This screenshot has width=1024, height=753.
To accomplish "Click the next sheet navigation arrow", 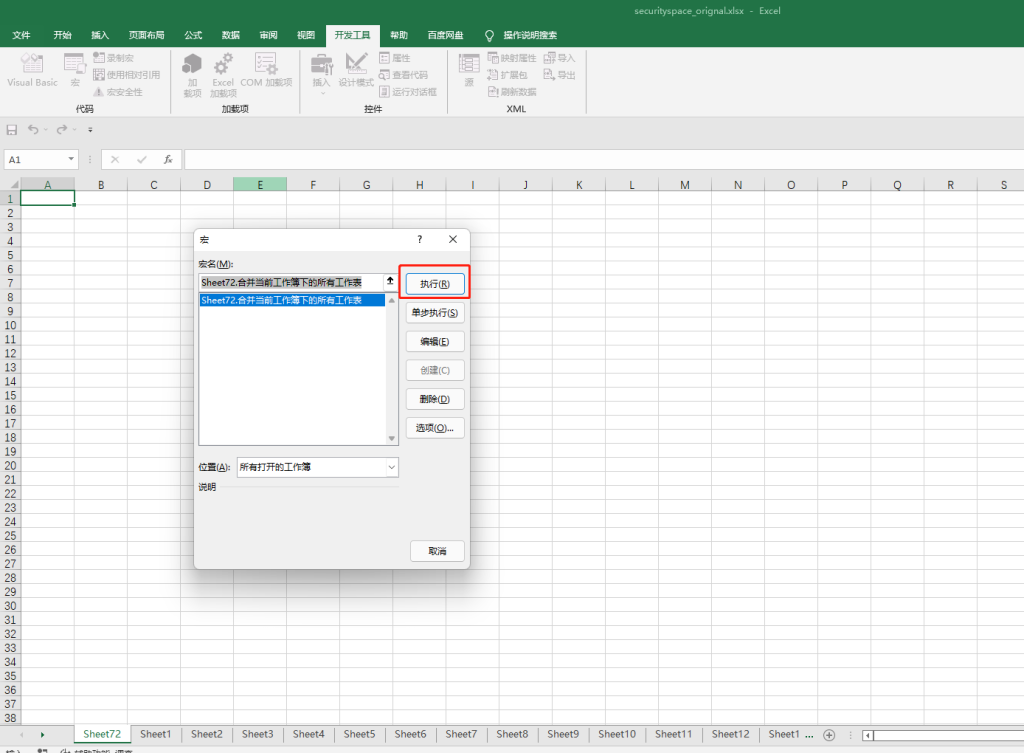I will tap(42, 735).
